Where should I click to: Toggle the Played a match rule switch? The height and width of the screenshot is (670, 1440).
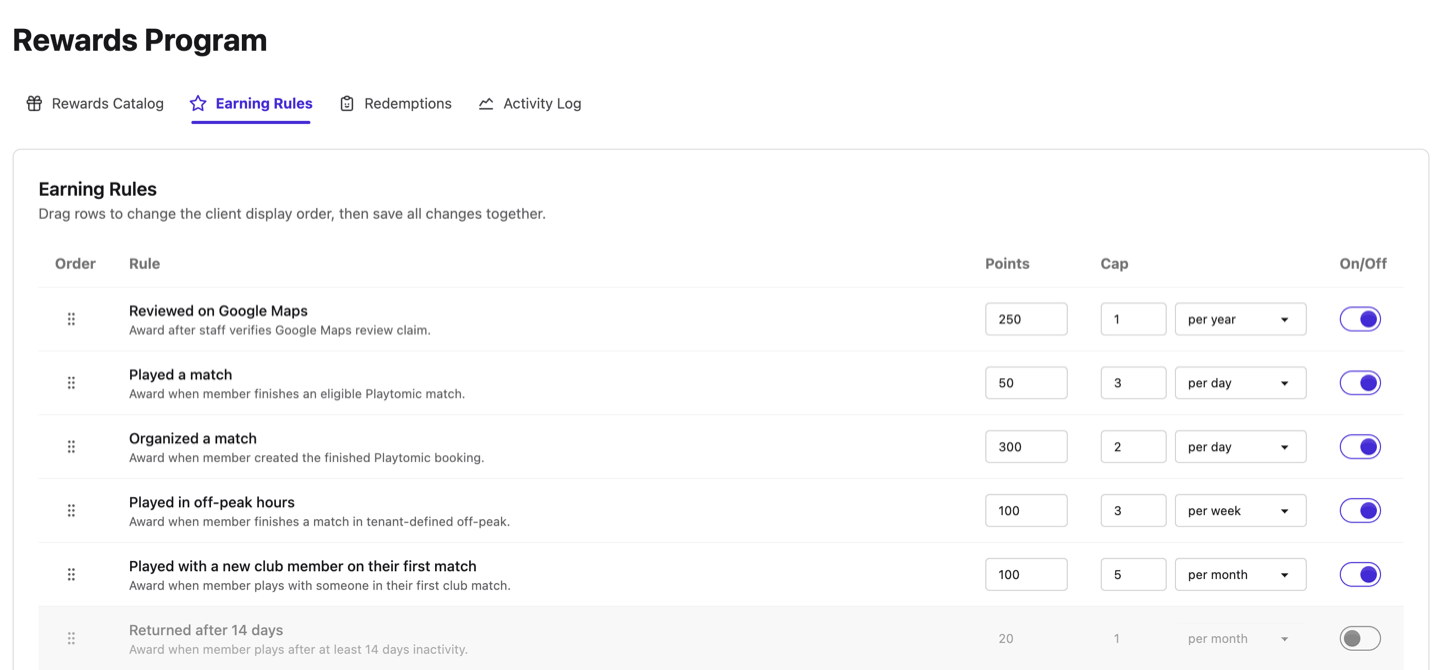click(1360, 383)
